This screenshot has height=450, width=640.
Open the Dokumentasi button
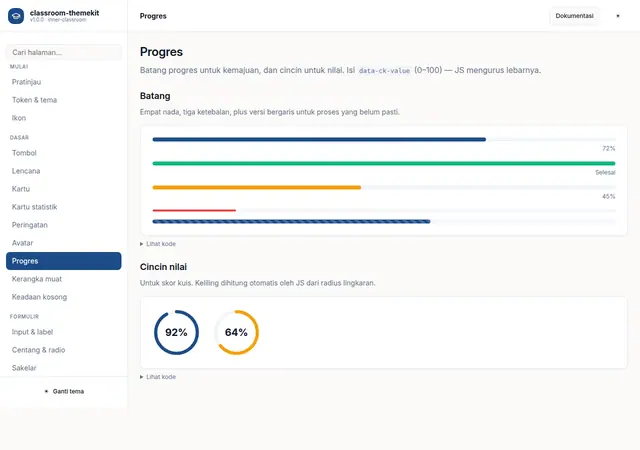[x=574, y=16]
